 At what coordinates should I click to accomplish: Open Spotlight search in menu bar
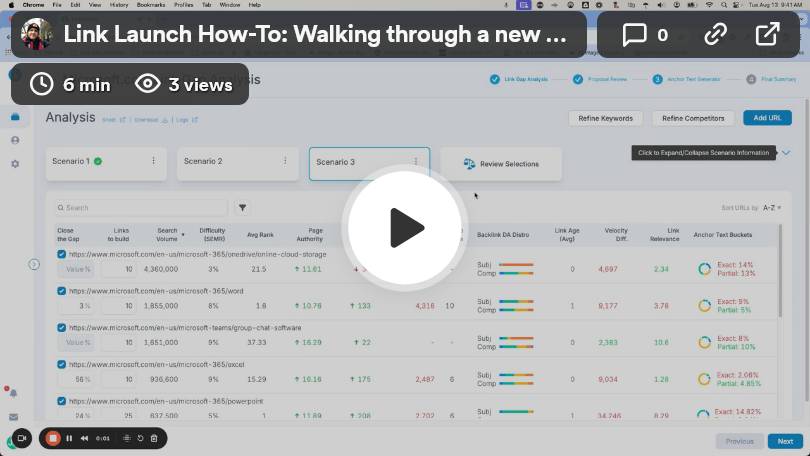tap(723, 5)
